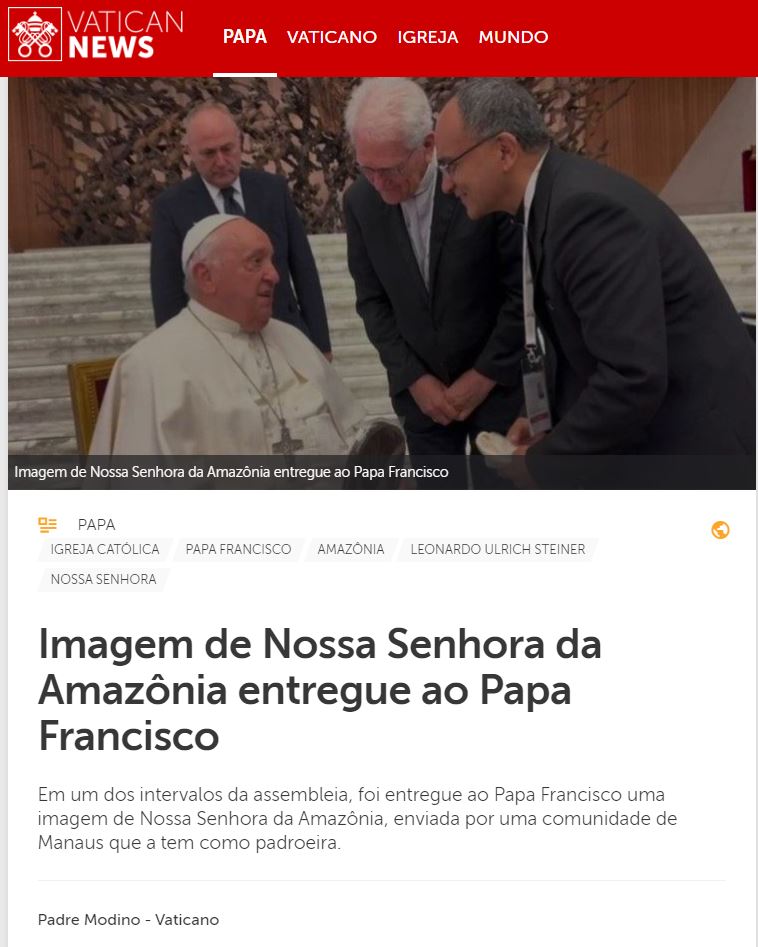Open the PAPA category label above tags
This screenshot has height=947, width=758.
97,525
